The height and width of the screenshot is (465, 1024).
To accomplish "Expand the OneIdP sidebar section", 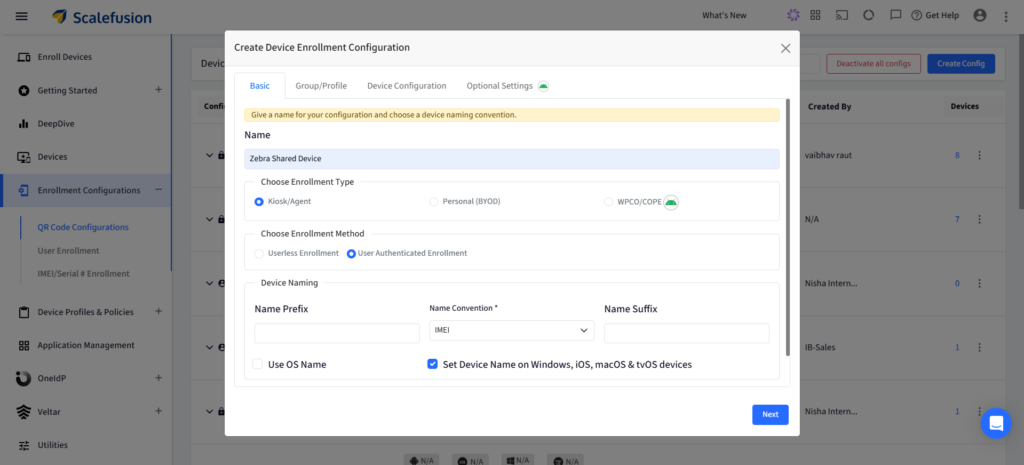I will 158,377.
